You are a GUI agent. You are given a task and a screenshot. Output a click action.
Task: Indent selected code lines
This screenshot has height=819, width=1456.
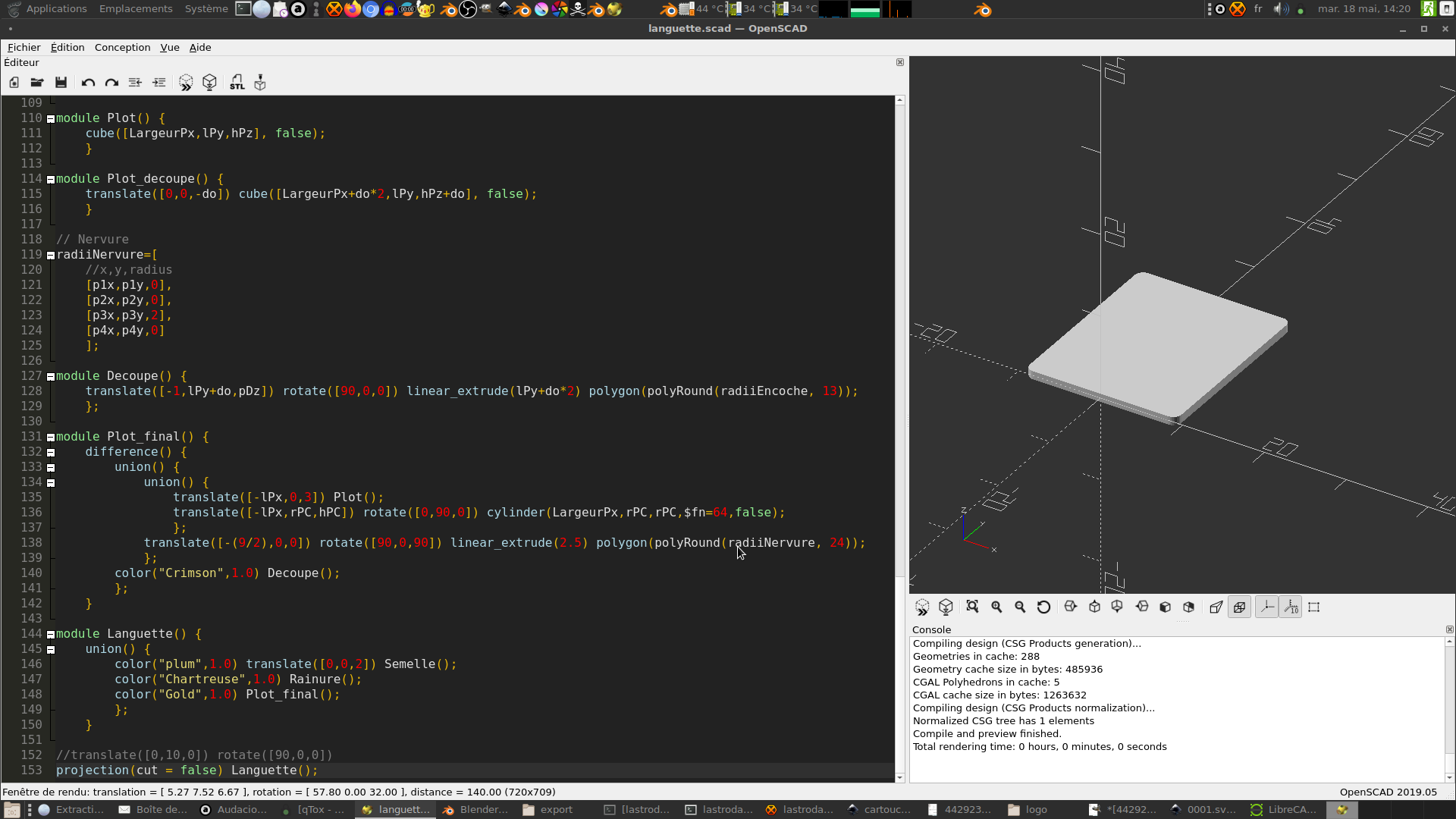click(159, 83)
